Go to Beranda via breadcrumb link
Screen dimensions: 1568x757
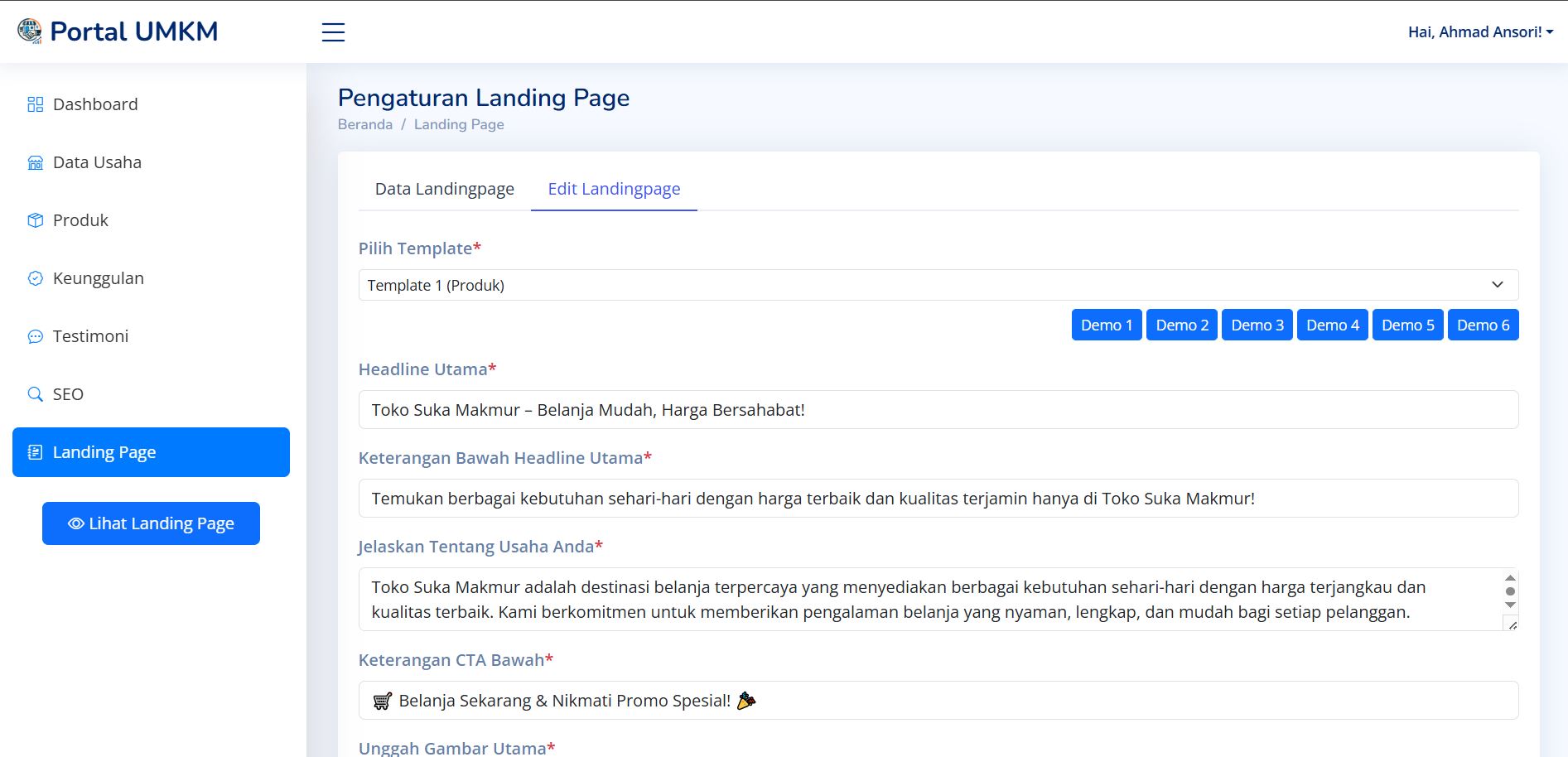click(364, 124)
